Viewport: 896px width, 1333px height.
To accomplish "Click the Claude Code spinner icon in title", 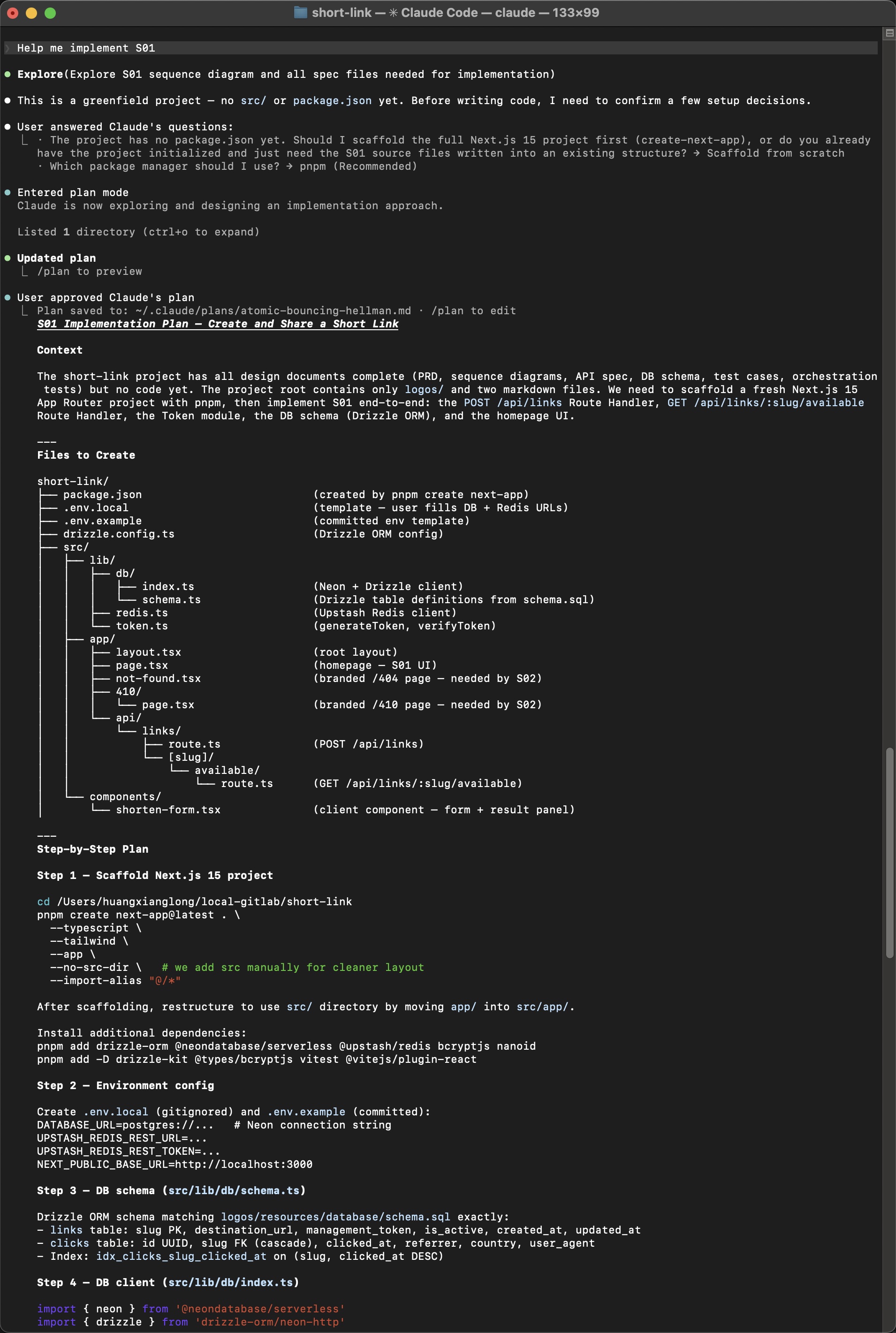I will tap(393, 12).
